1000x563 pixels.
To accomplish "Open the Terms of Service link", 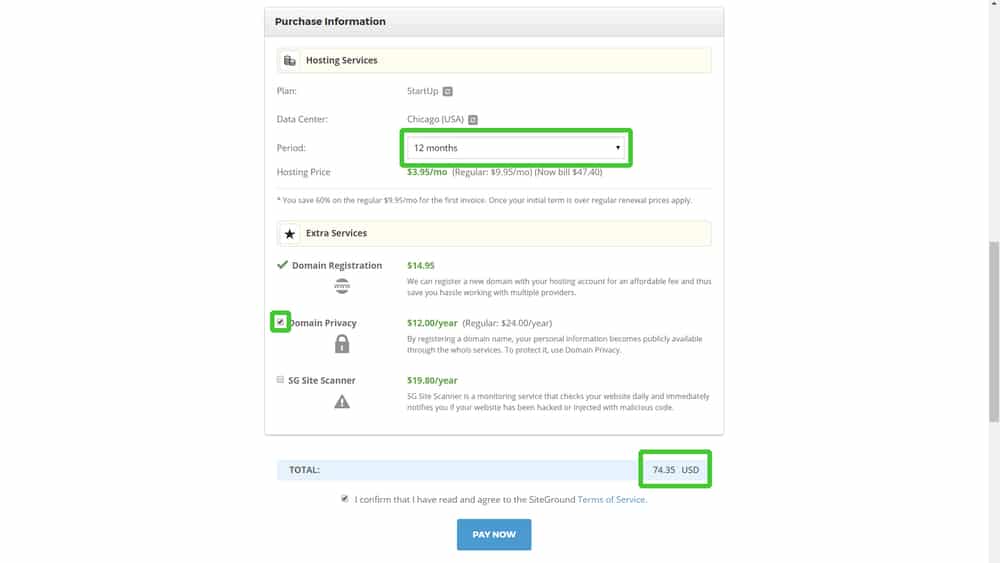I will pyautogui.click(x=611, y=499).
